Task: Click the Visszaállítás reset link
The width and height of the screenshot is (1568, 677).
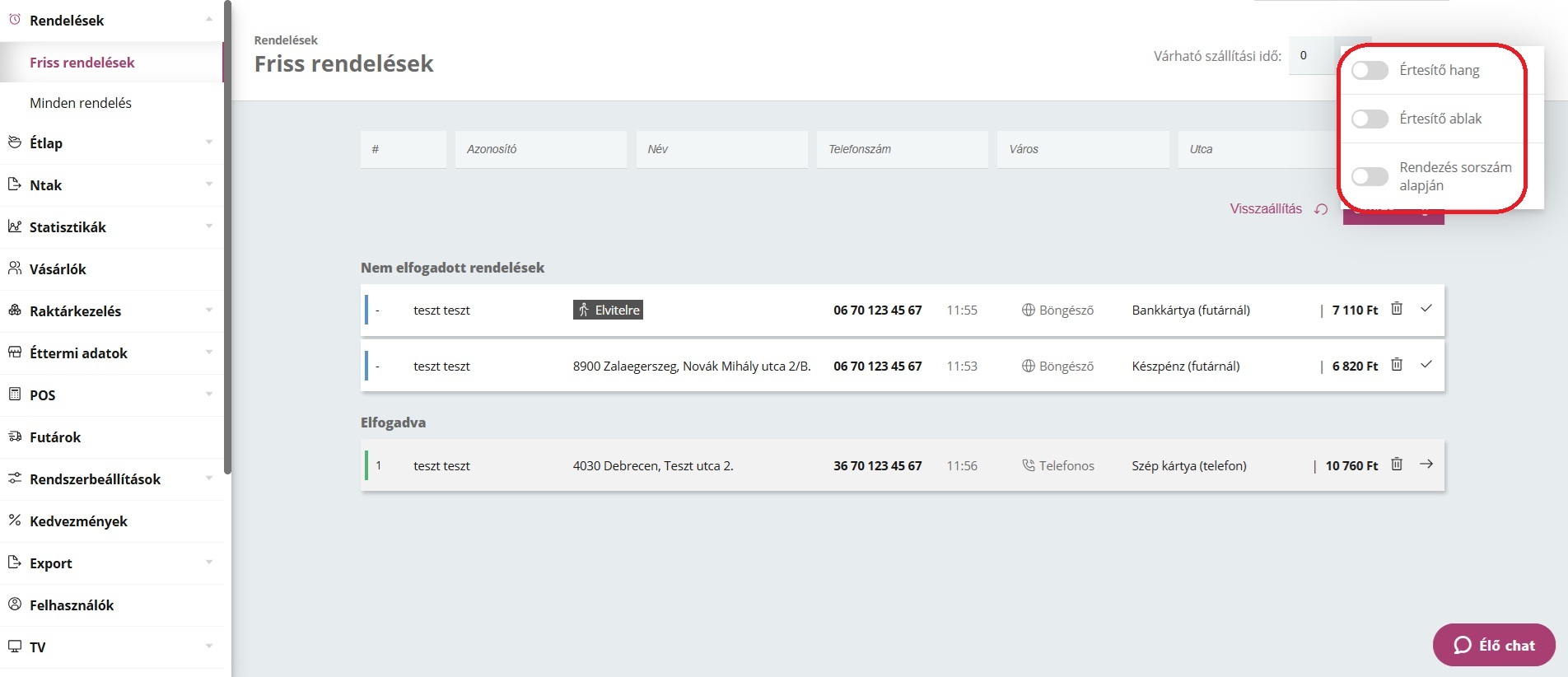Action: 1266,209
